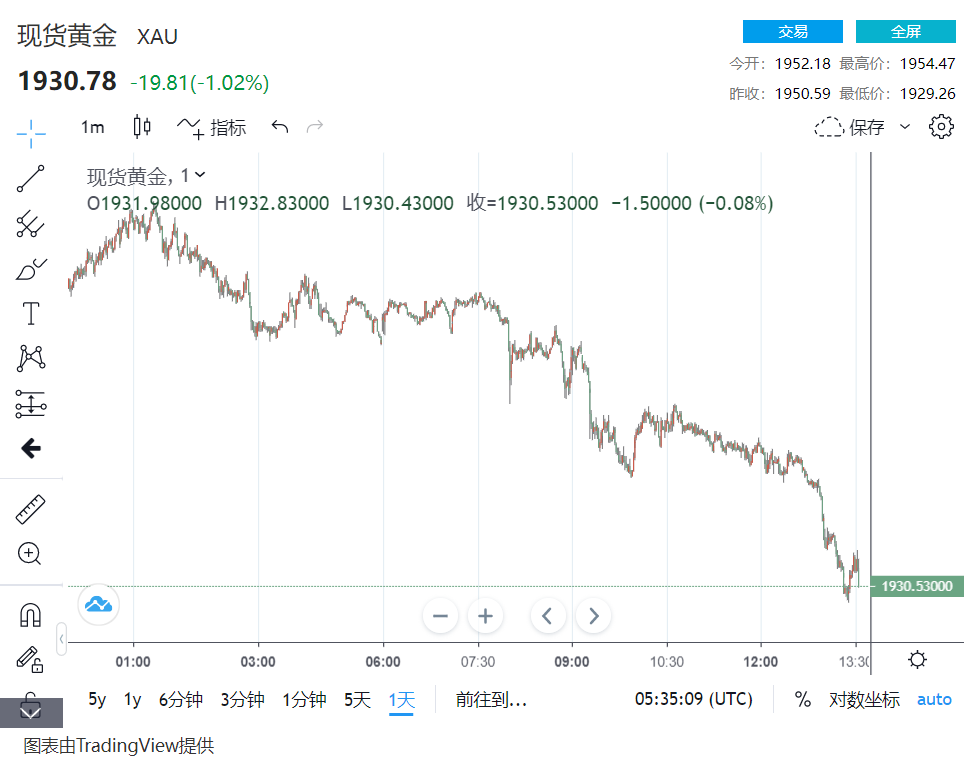Expand the 现货黄金 legend chevron

[x=200, y=175]
